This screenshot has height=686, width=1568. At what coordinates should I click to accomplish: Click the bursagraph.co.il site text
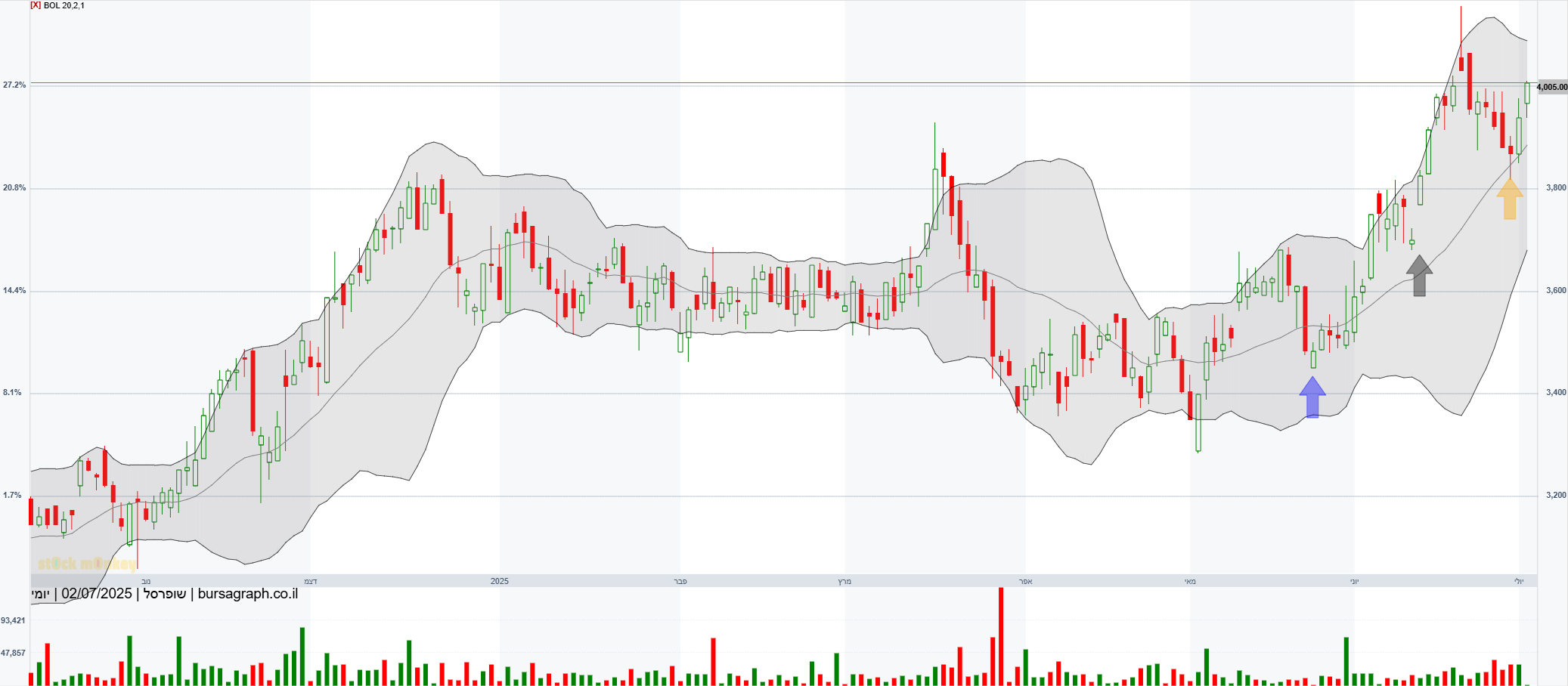pos(248,594)
